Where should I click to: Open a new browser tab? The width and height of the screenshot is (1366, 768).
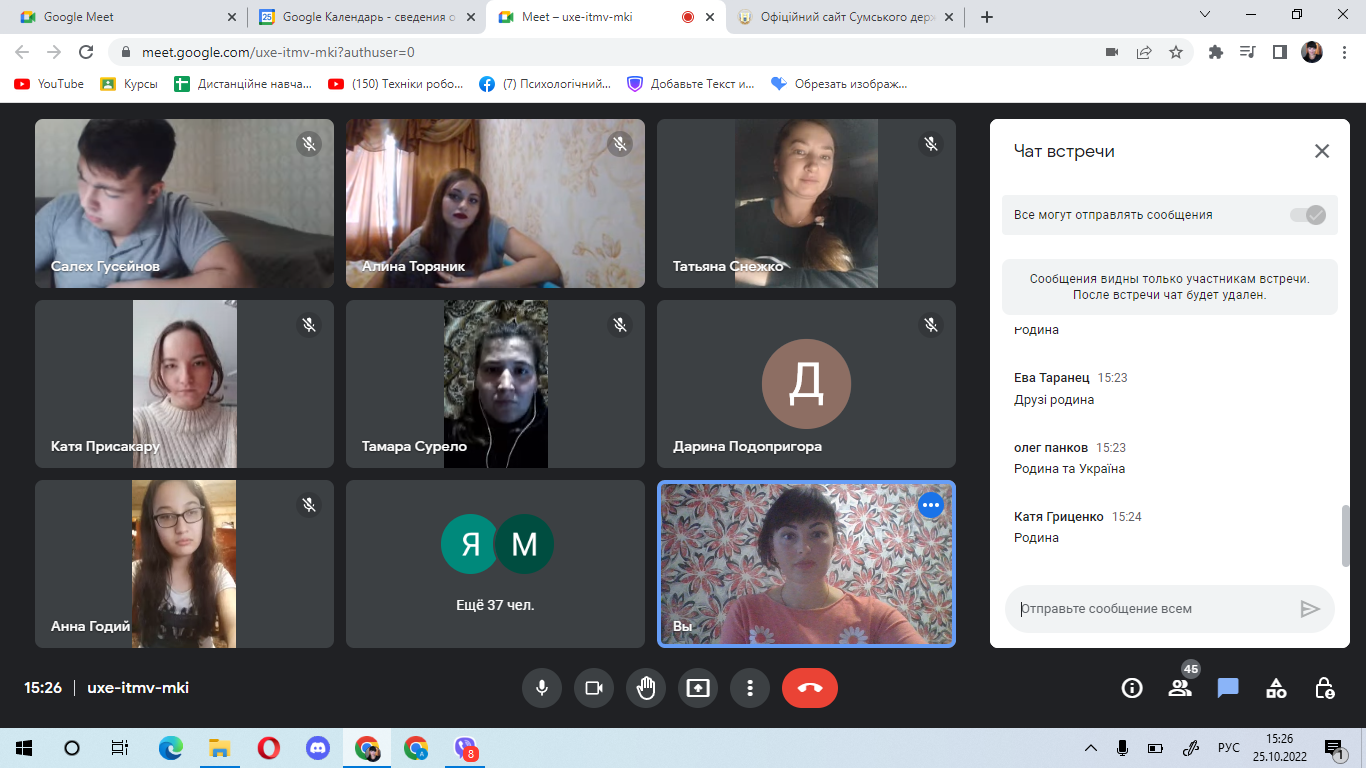987,17
